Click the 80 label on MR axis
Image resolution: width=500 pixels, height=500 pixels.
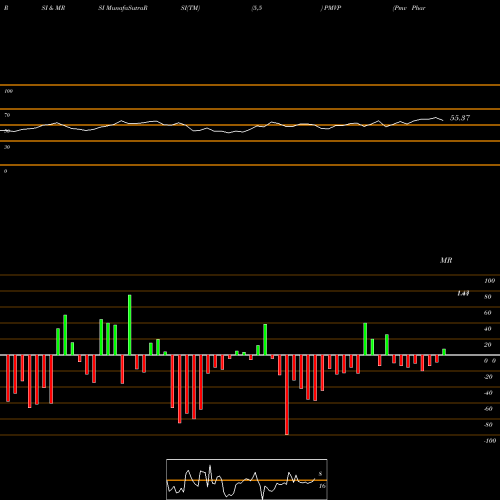pyautogui.click(x=488, y=297)
